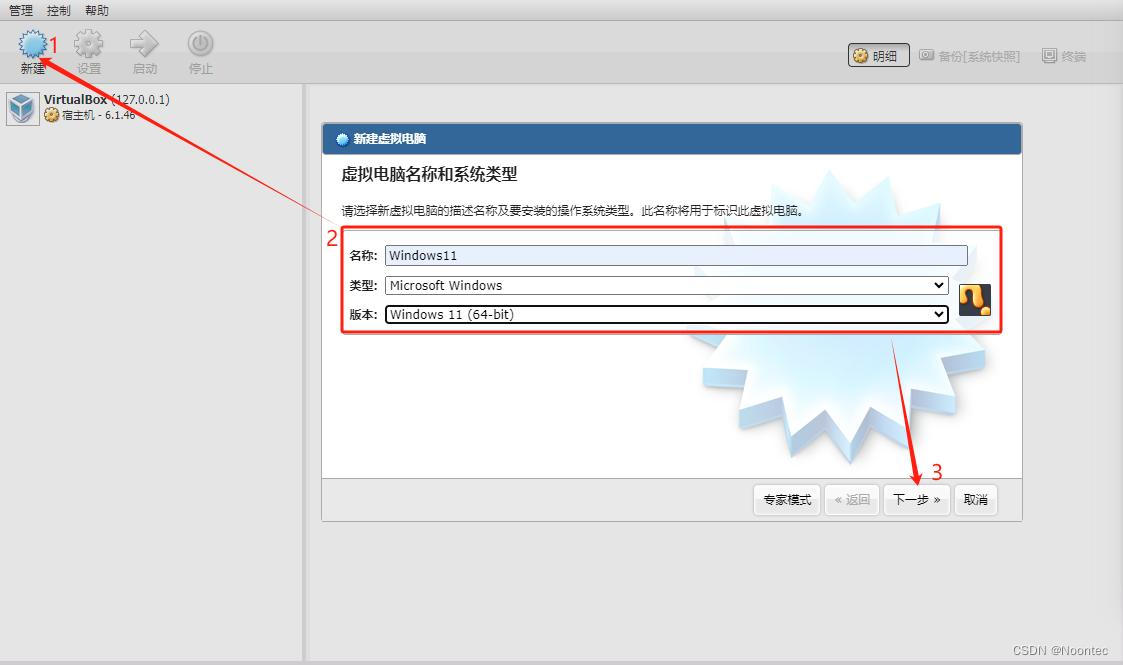This screenshot has height=665, width=1123.
Task: Open the 管理 menu
Action: coord(21,11)
